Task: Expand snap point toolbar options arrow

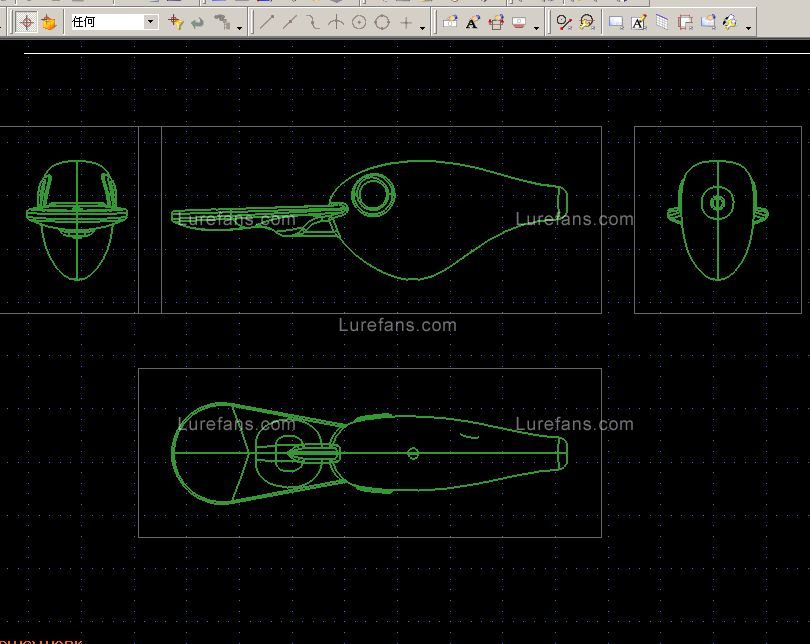Action: 422,27
